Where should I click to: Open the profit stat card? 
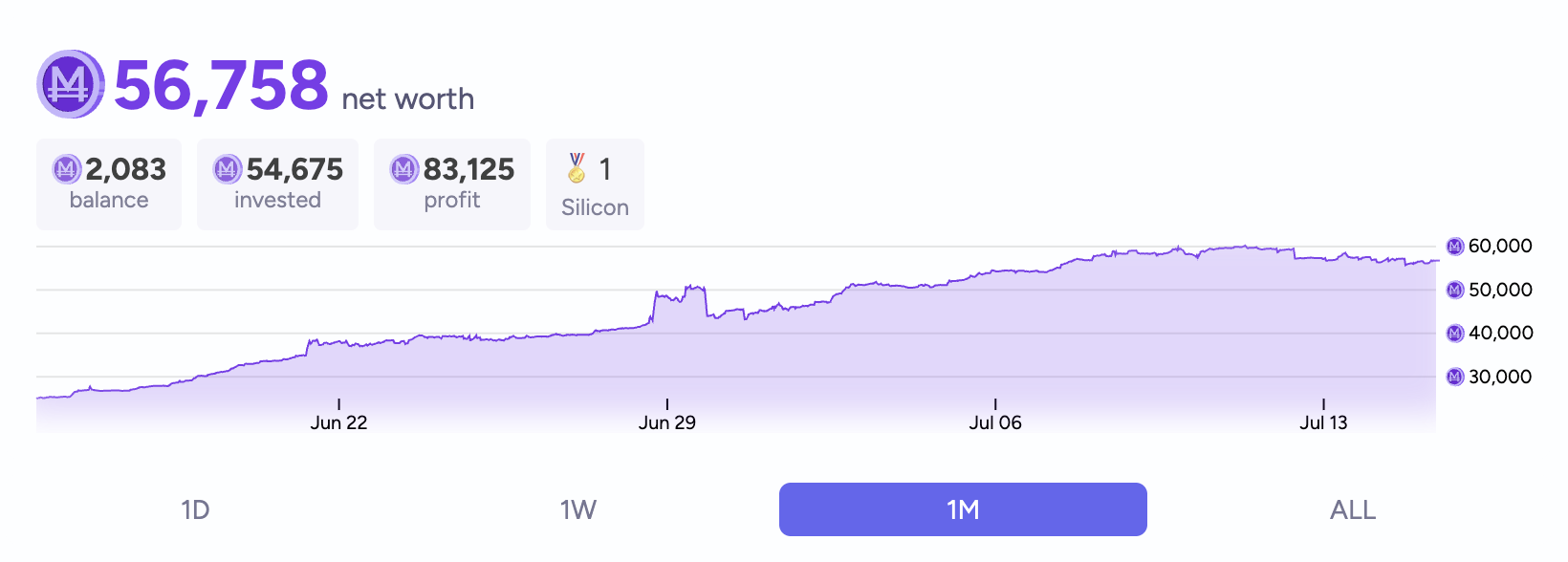(452, 184)
